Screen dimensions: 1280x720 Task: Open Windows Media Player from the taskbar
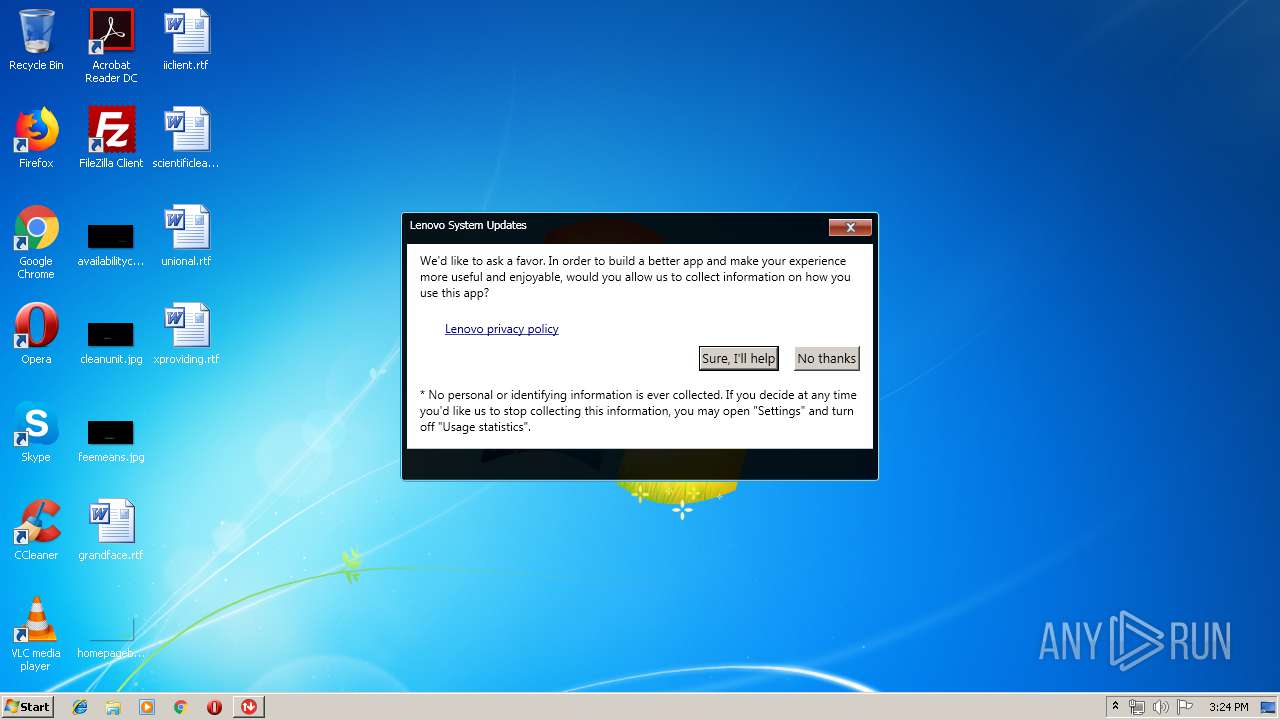(x=147, y=707)
